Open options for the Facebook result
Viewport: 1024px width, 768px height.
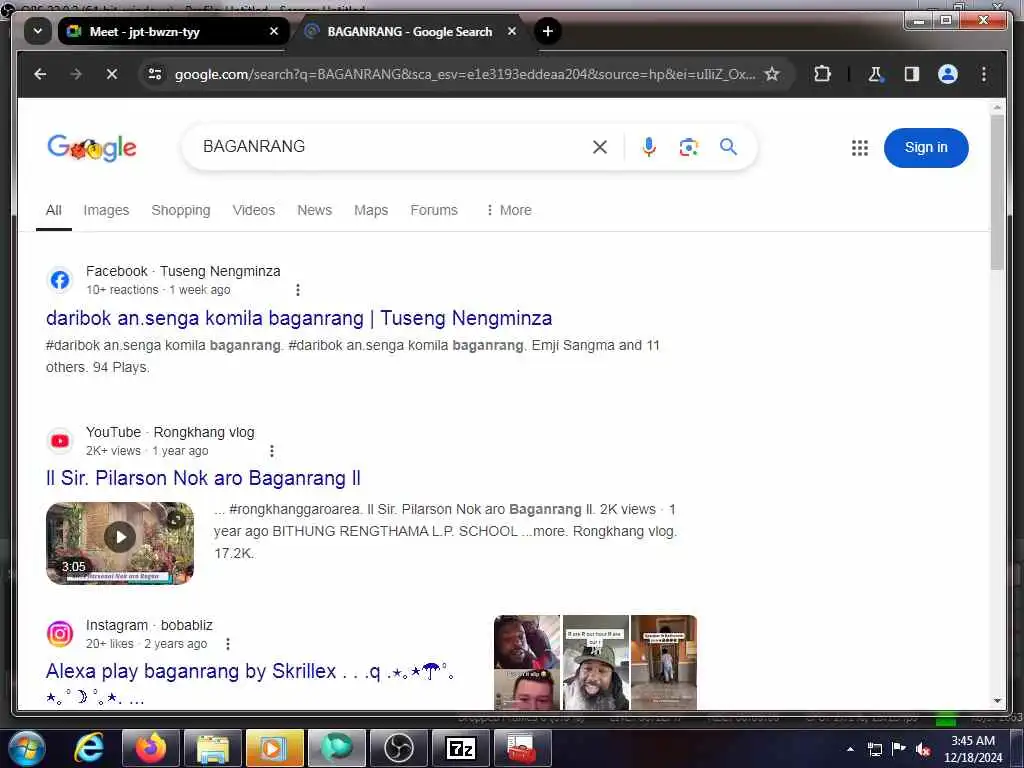[298, 290]
